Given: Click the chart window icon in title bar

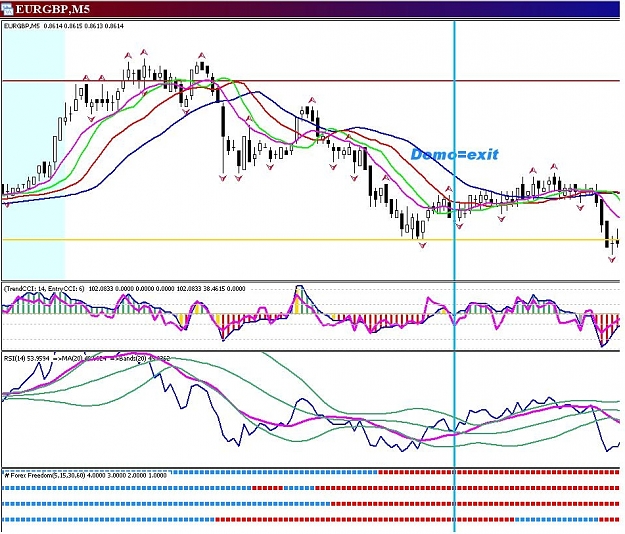Looking at the screenshot, I should click(7, 8).
